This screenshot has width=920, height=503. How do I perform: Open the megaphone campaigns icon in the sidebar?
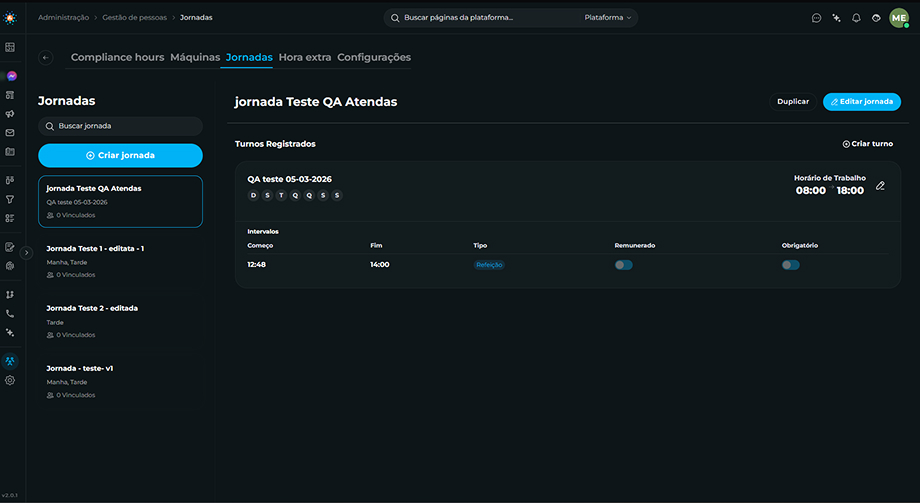click(10, 114)
